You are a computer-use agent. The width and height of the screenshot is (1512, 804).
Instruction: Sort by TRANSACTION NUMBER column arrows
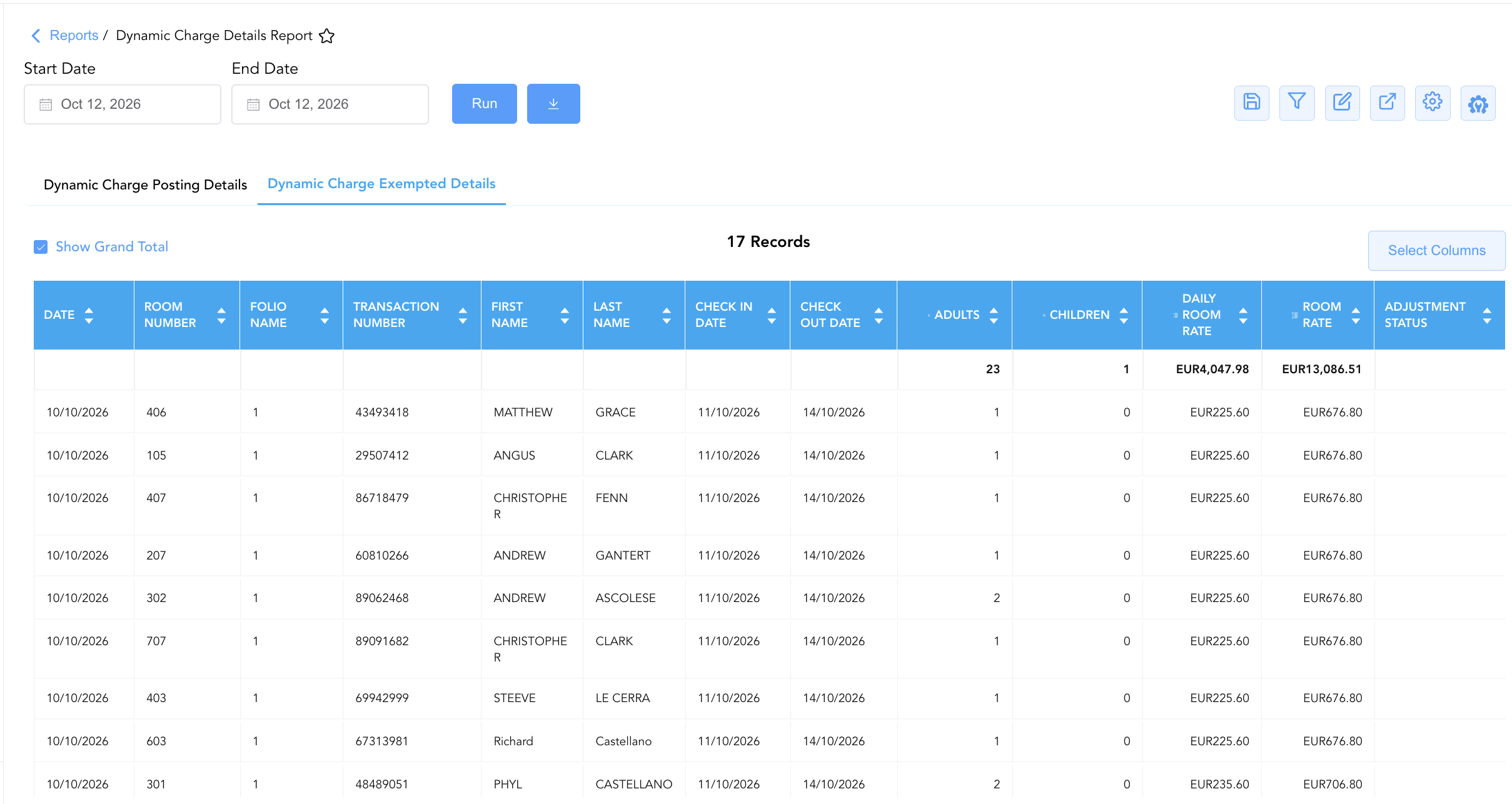click(x=463, y=315)
